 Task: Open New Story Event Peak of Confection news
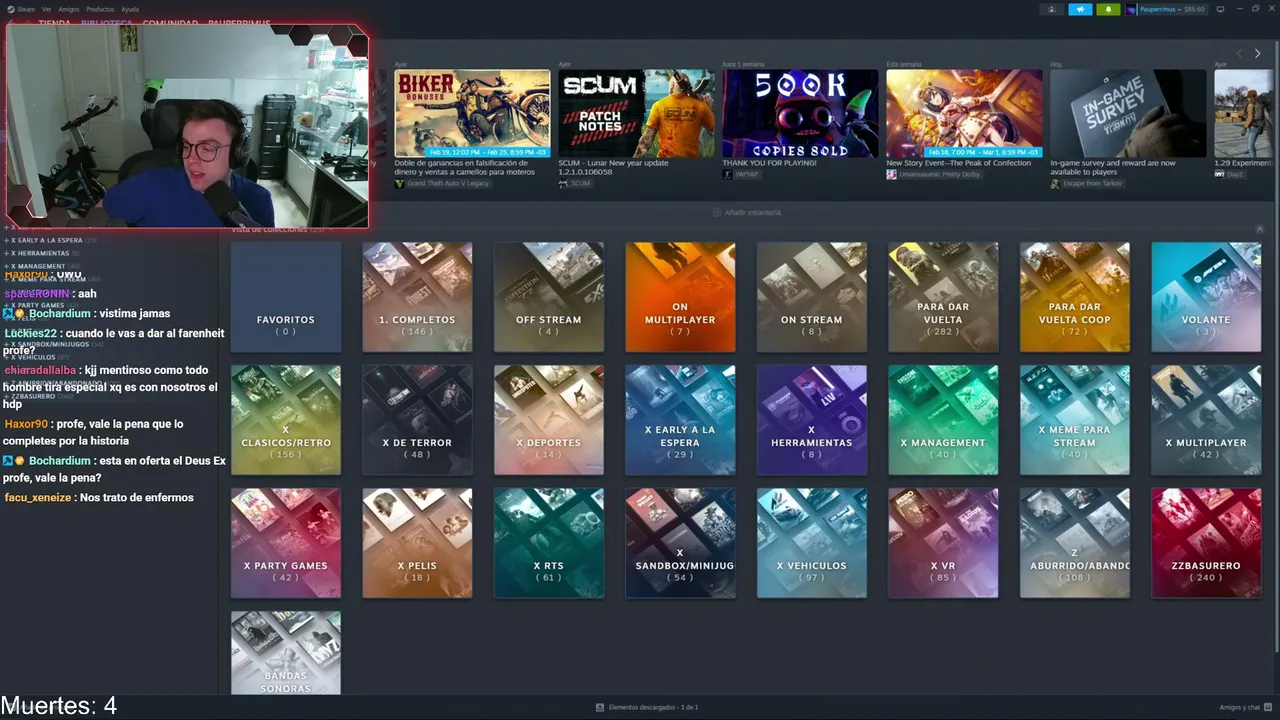tap(964, 113)
